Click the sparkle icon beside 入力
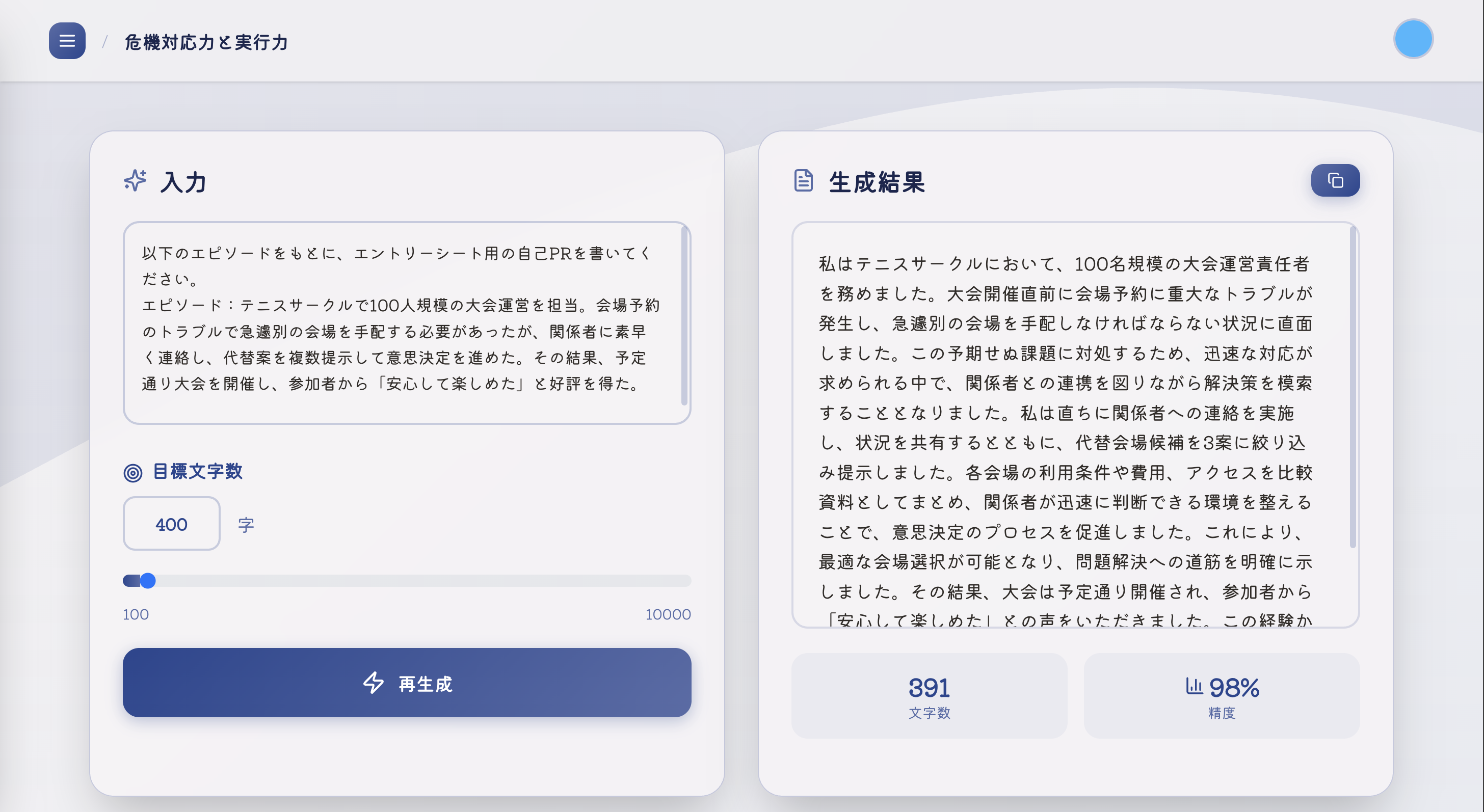 tap(136, 182)
